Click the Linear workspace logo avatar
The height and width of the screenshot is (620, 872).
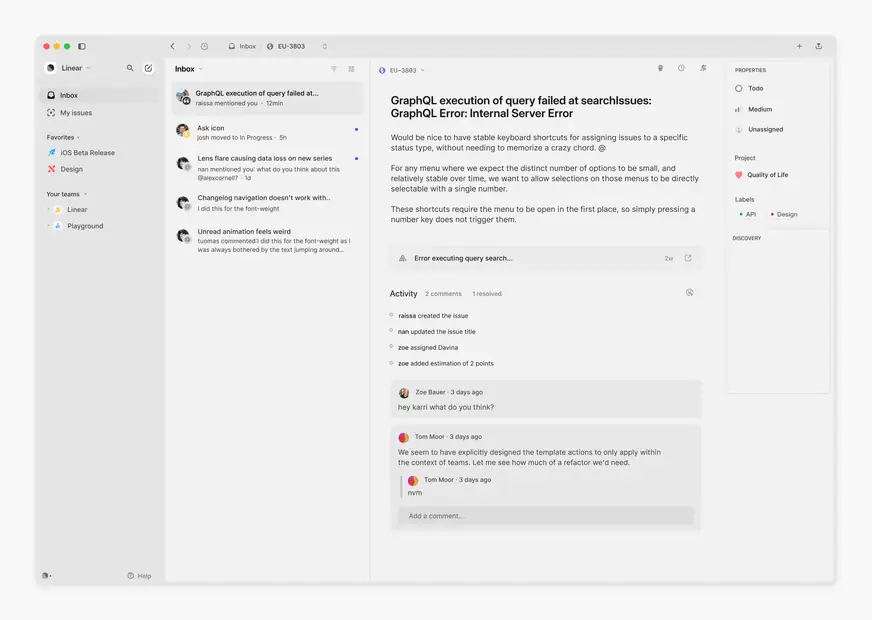point(51,68)
